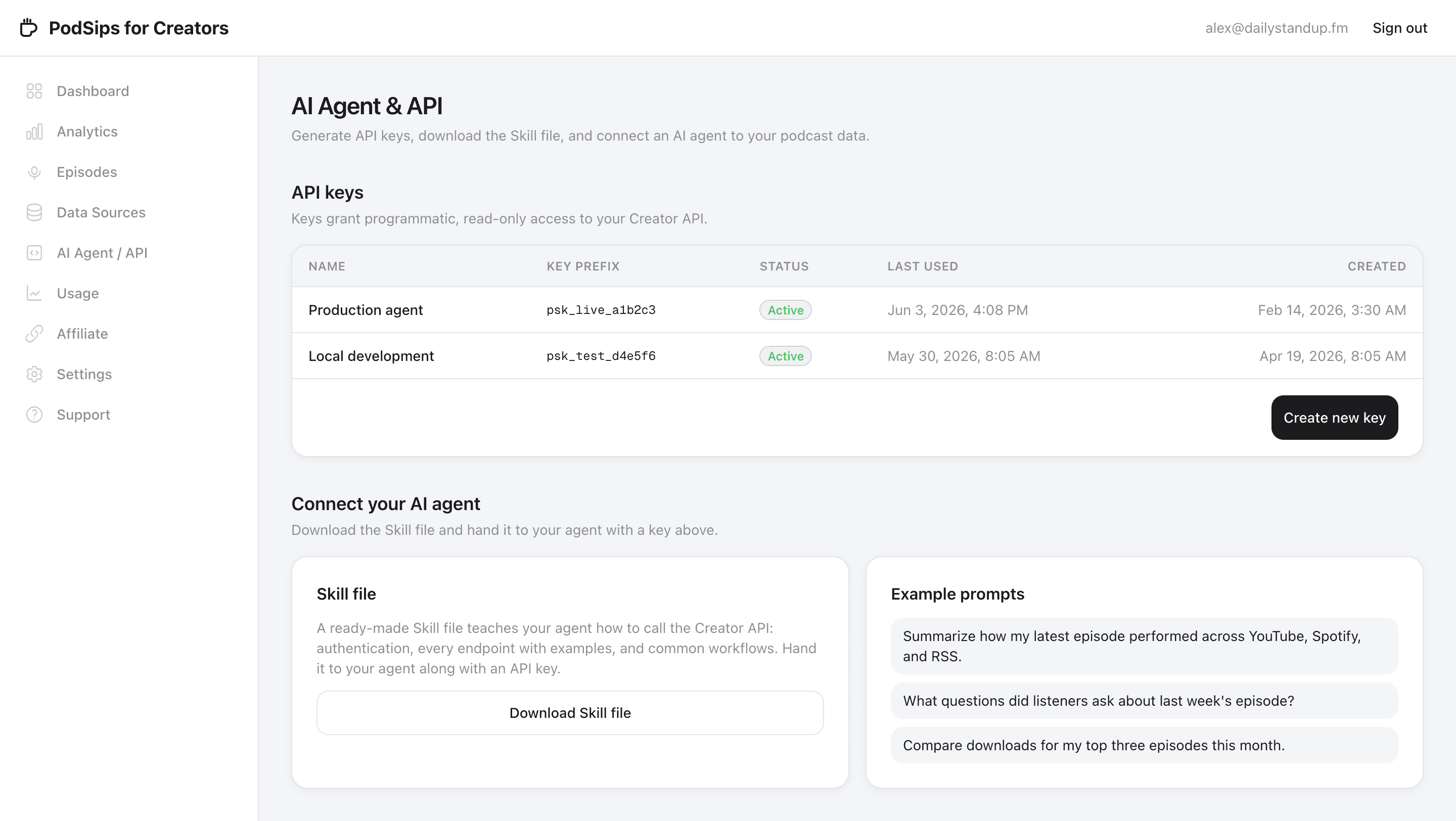Click the LAST USED column header
Screen dimensions: 1456x821
pos(923,266)
